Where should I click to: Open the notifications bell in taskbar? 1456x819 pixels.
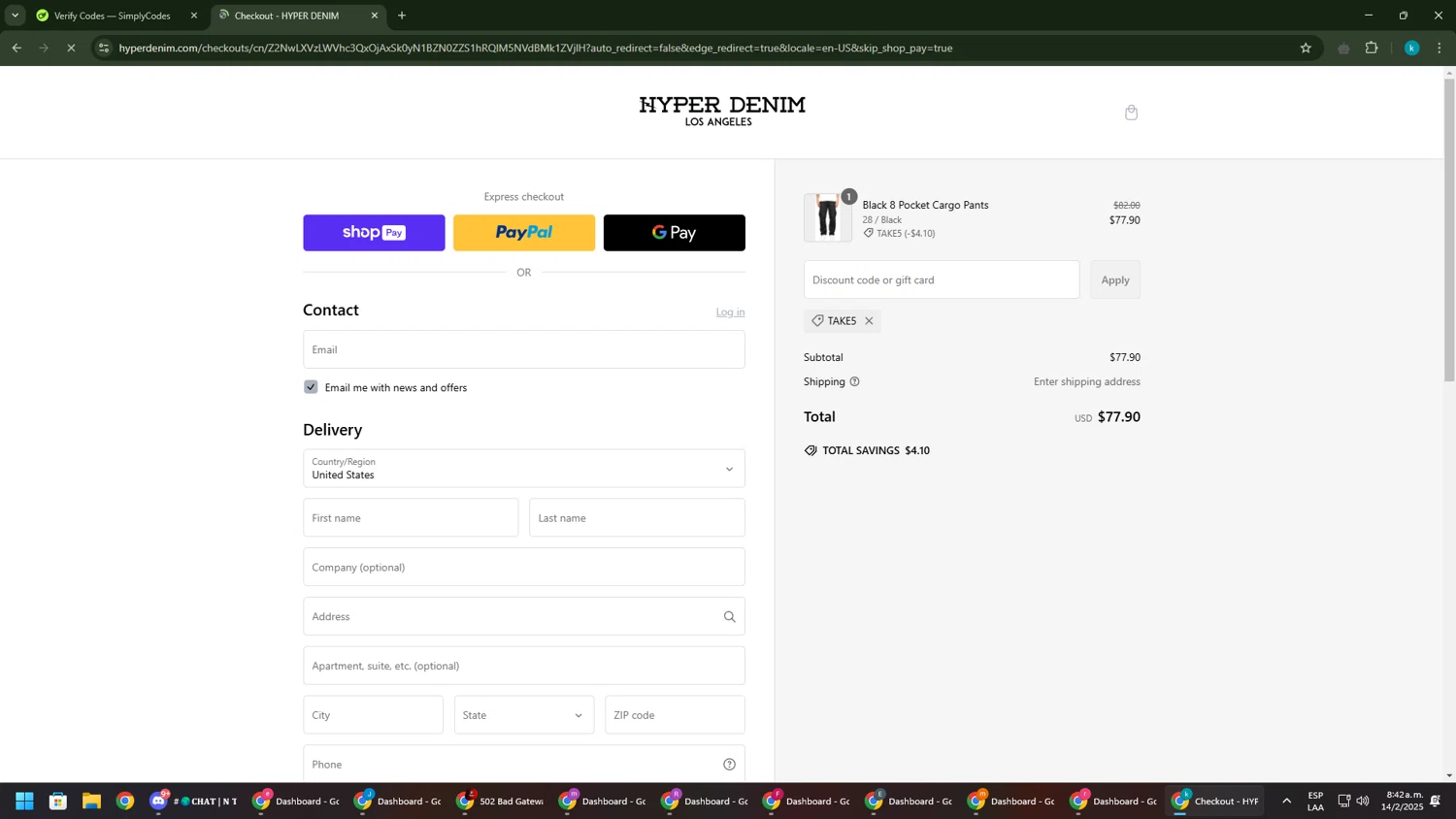(x=1435, y=801)
